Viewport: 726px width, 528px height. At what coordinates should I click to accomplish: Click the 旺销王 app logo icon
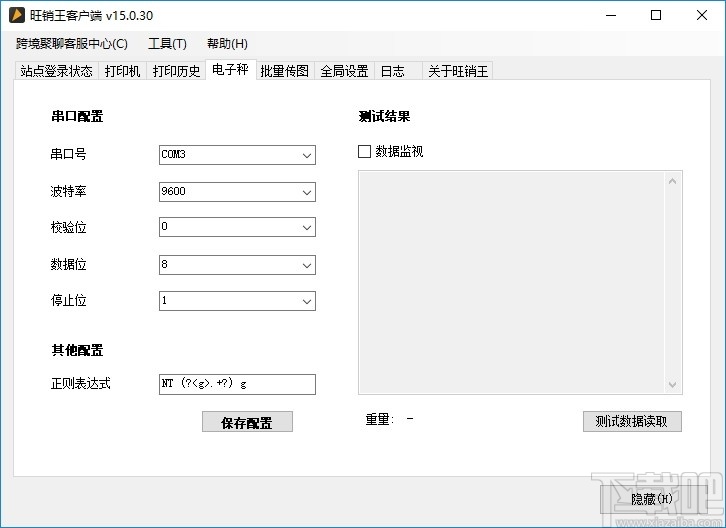pyautogui.click(x=17, y=15)
